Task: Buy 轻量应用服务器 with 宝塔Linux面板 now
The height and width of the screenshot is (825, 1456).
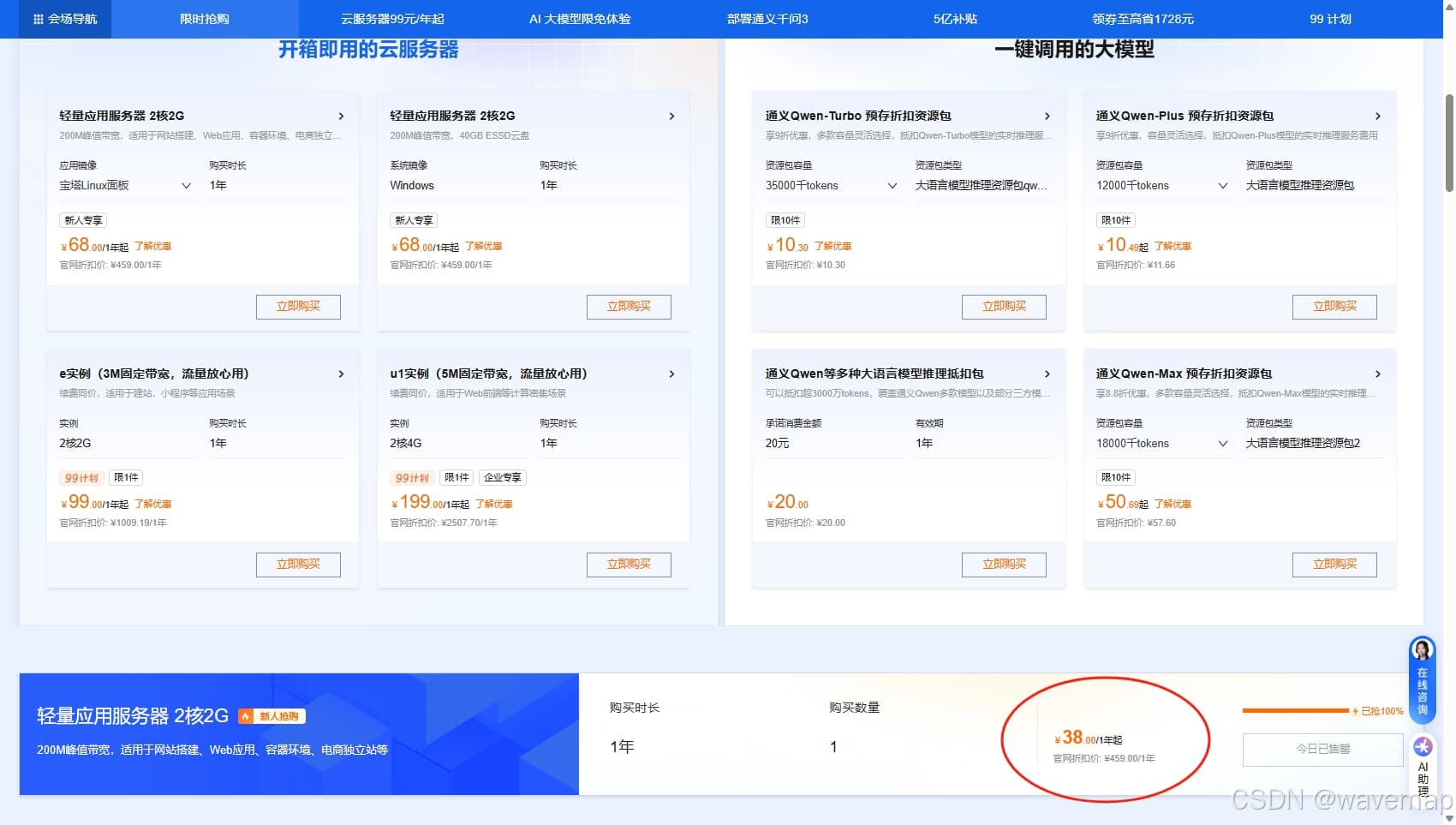Action: tap(298, 307)
